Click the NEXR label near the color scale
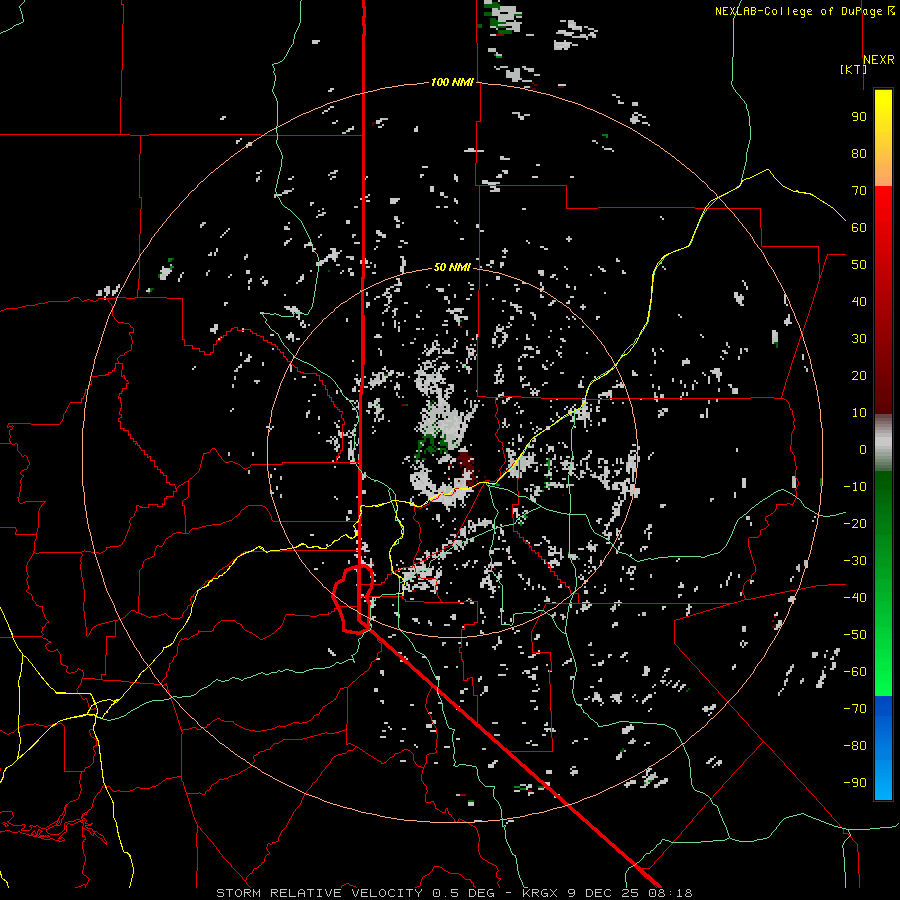 pyautogui.click(x=879, y=60)
